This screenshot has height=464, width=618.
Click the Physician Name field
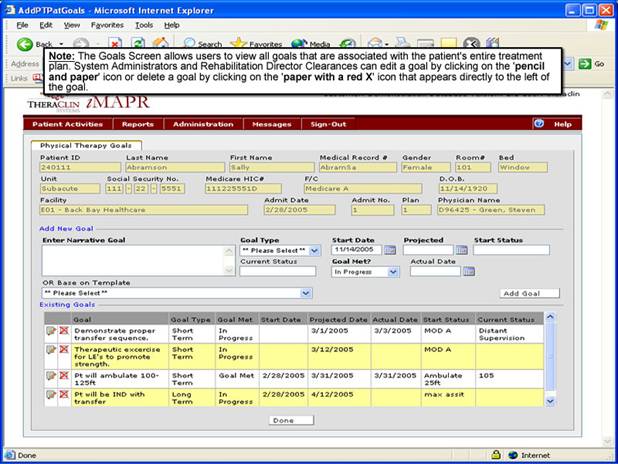coord(491,210)
